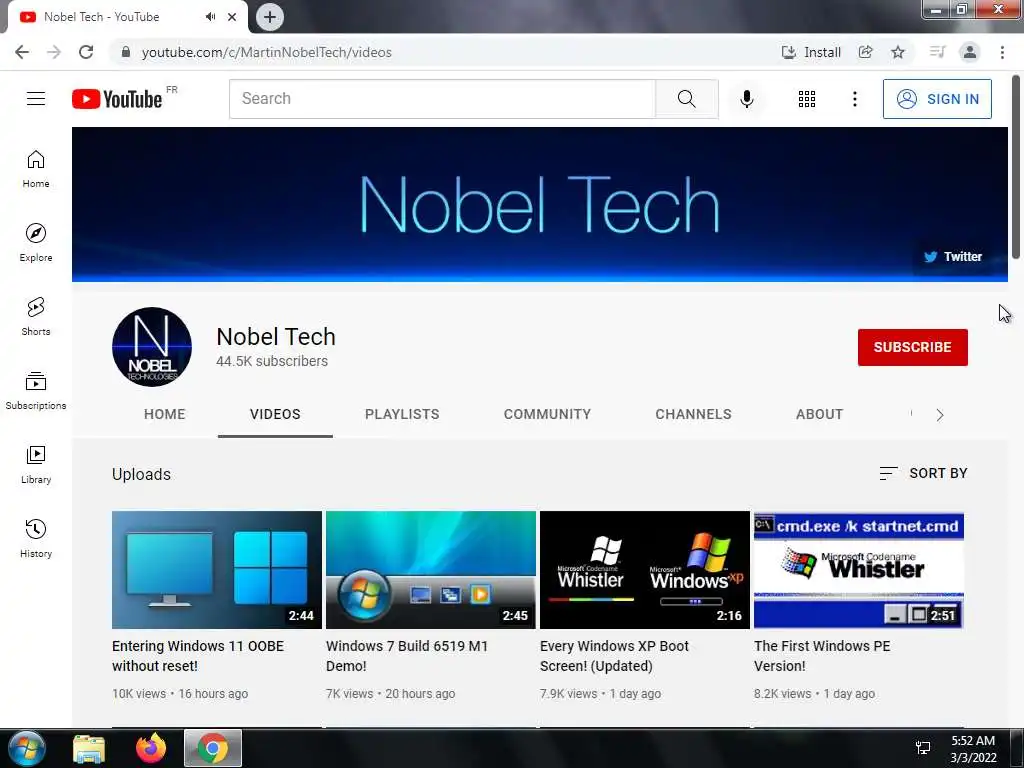This screenshot has height=768, width=1024.
Task: Open the SORT BY dropdown
Action: coord(923,473)
